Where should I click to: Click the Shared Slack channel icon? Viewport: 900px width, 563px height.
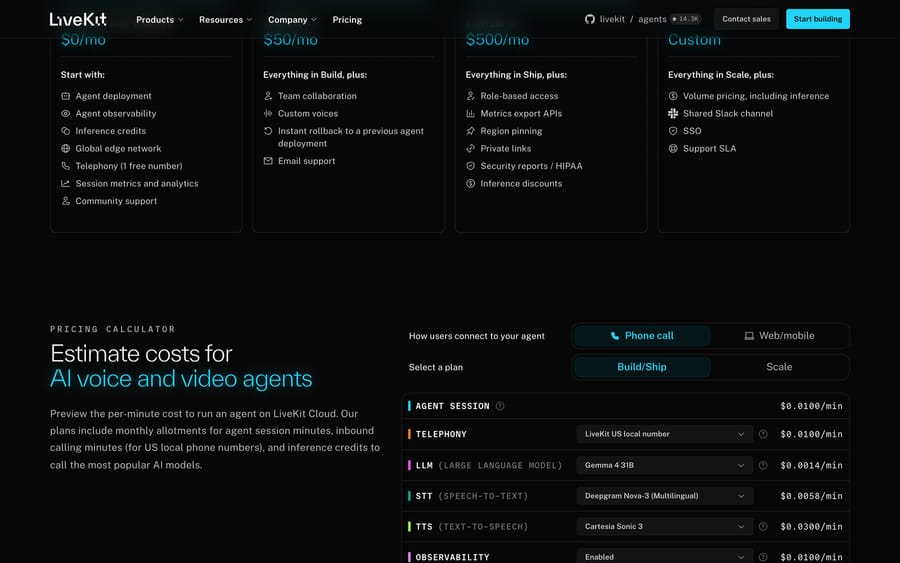coord(673,114)
